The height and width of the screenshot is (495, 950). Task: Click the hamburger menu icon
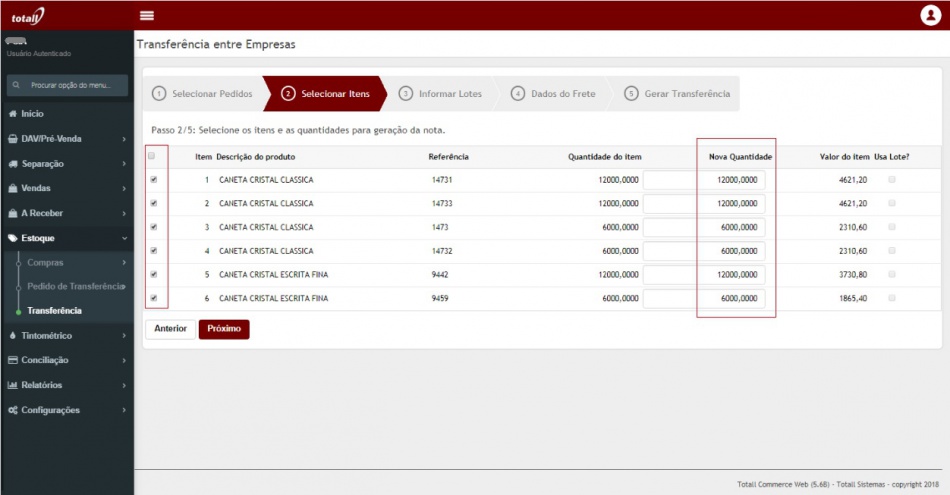coord(147,15)
